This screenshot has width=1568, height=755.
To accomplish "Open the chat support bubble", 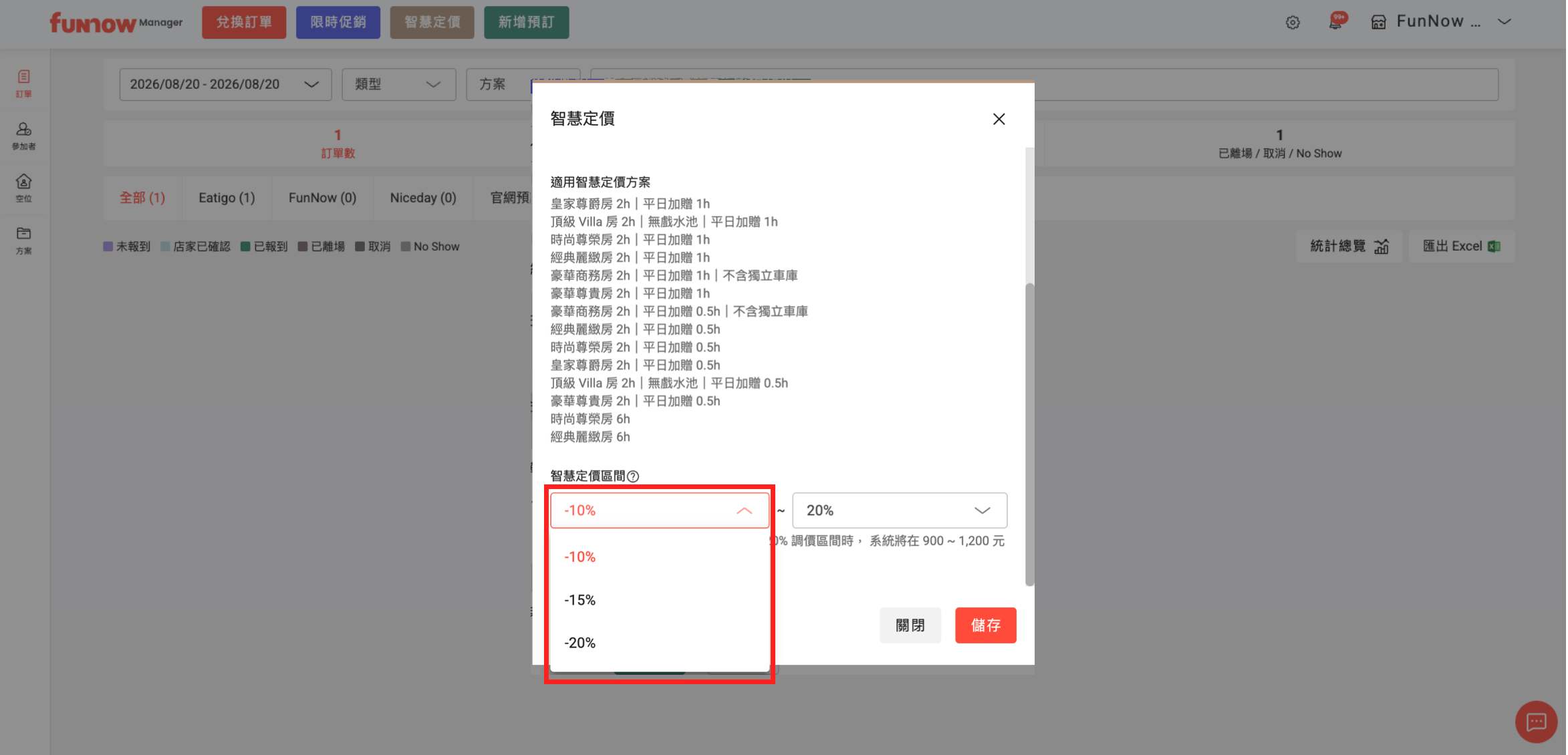I will (x=1536, y=722).
